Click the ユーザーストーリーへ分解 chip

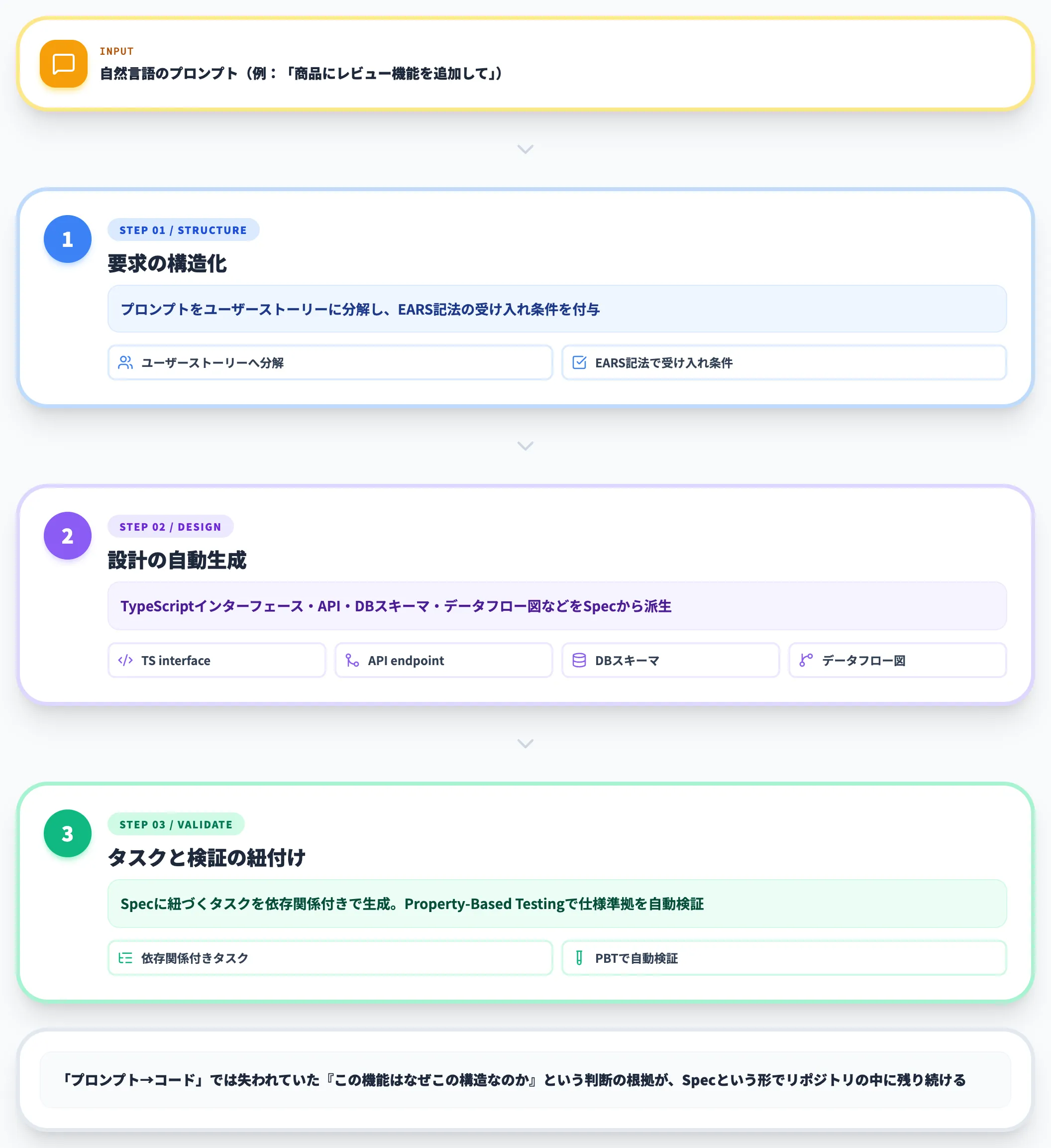(x=330, y=363)
